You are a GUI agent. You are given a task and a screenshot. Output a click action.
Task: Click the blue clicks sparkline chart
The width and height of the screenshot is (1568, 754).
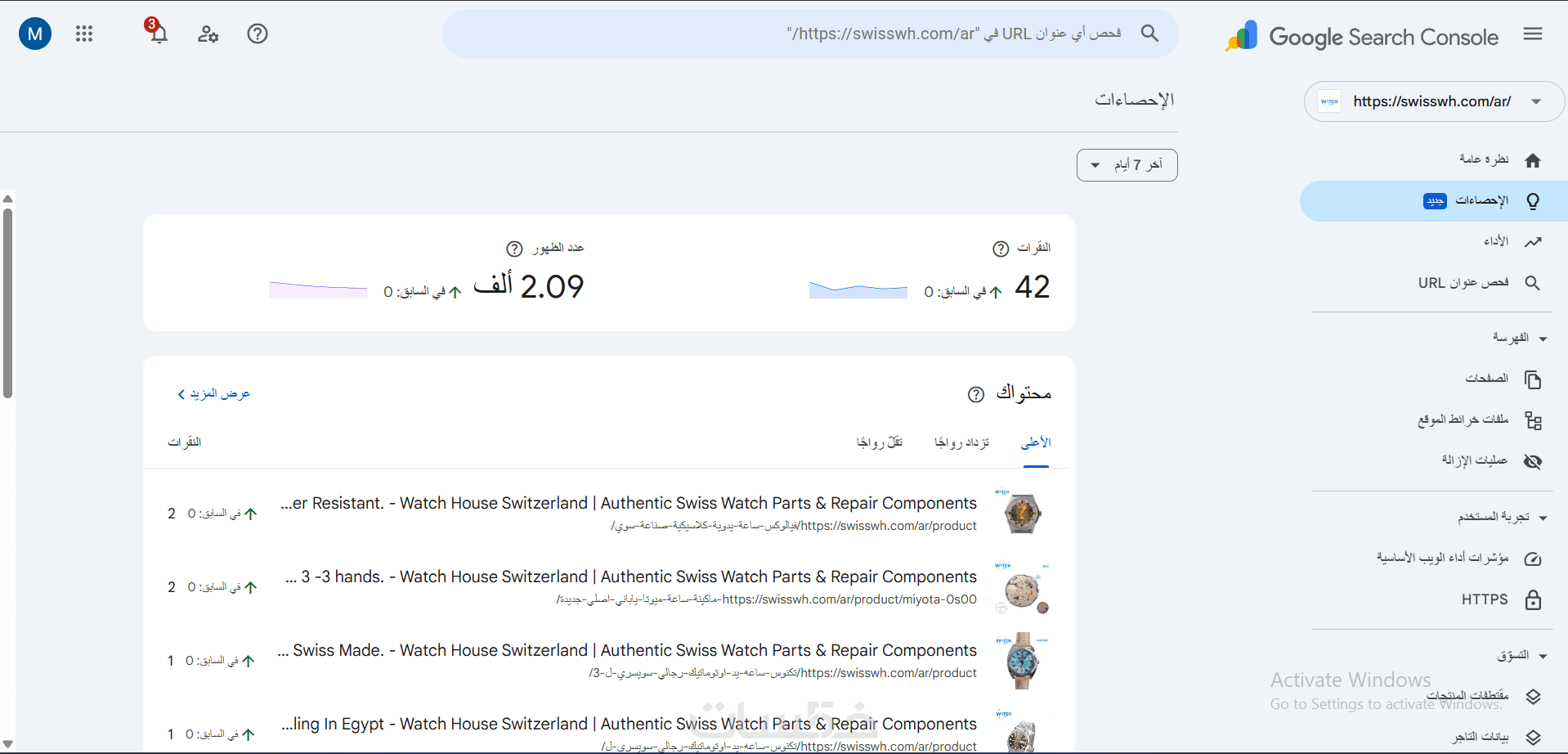tap(858, 289)
